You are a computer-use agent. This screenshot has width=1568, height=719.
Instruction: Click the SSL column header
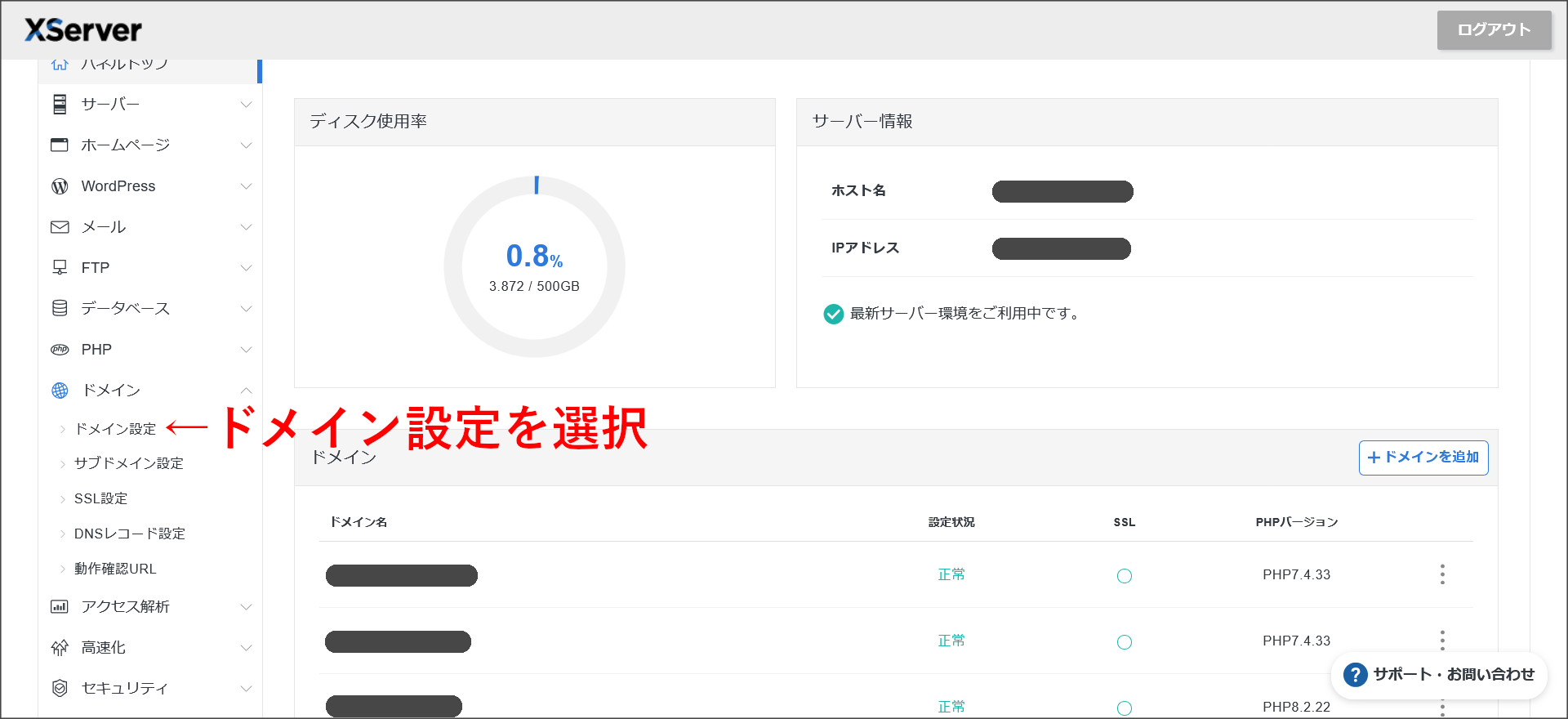(x=1125, y=522)
